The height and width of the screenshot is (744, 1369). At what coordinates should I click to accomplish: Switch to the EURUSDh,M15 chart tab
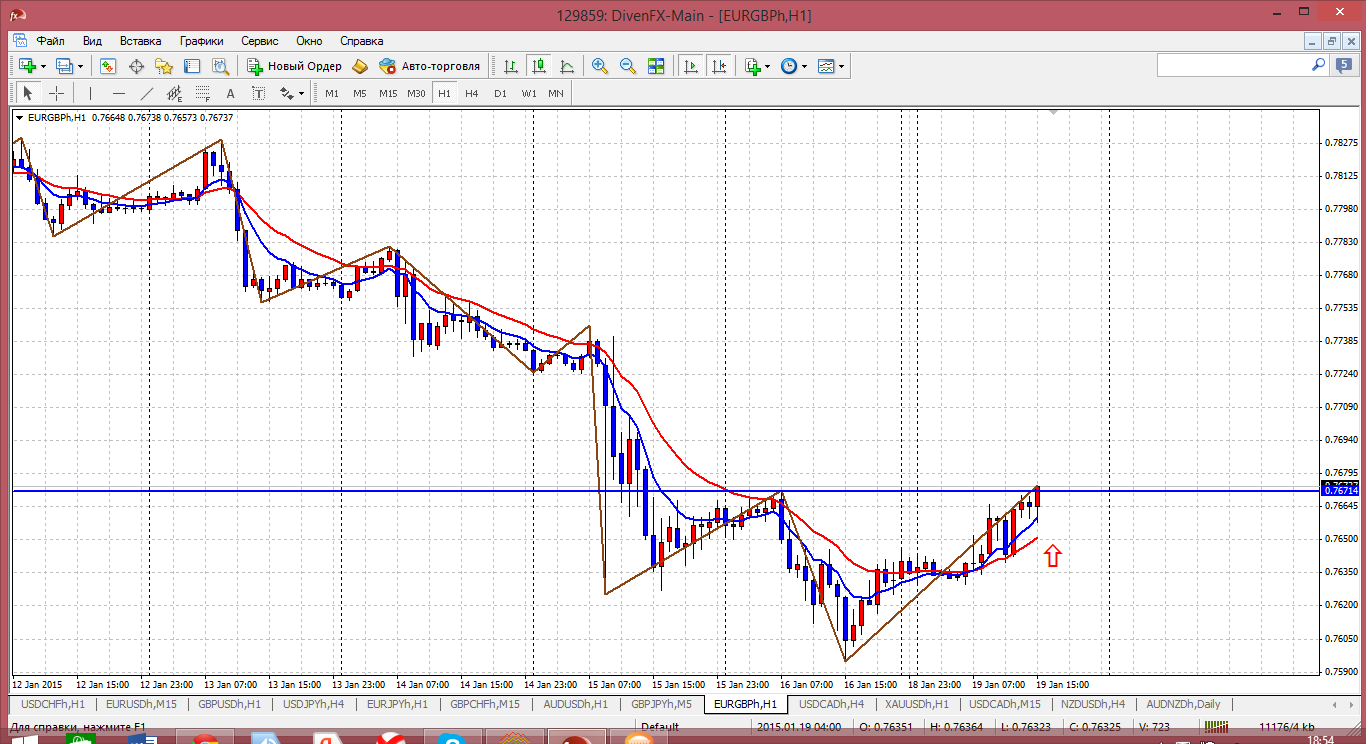pyautogui.click(x=141, y=704)
